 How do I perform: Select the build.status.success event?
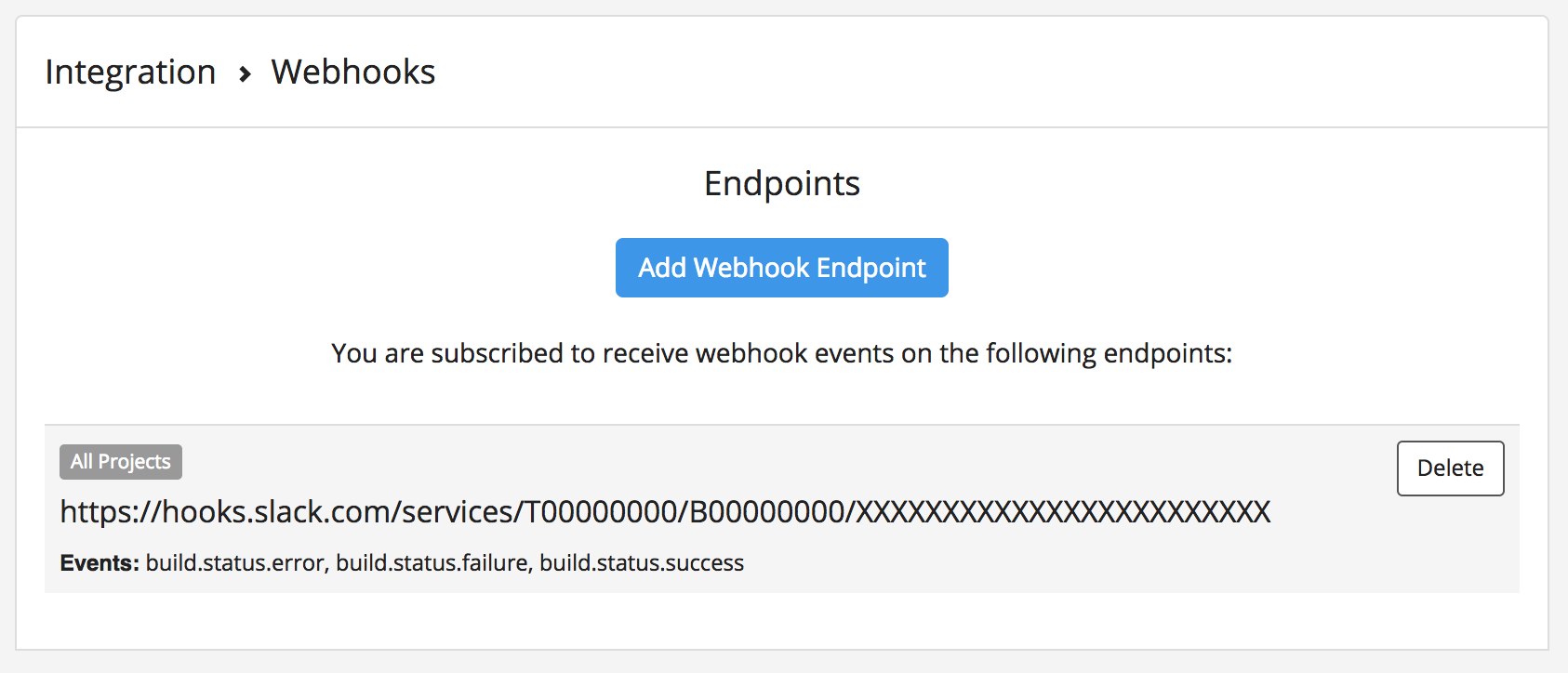coord(642,563)
